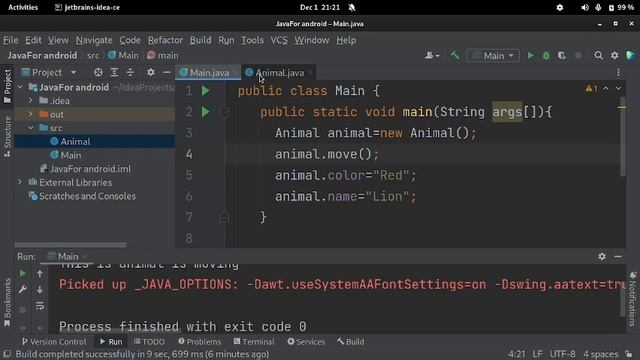Viewport: 640px width, 360px height.
Task: Collapse all in Project tool window
Action: pos(130,73)
